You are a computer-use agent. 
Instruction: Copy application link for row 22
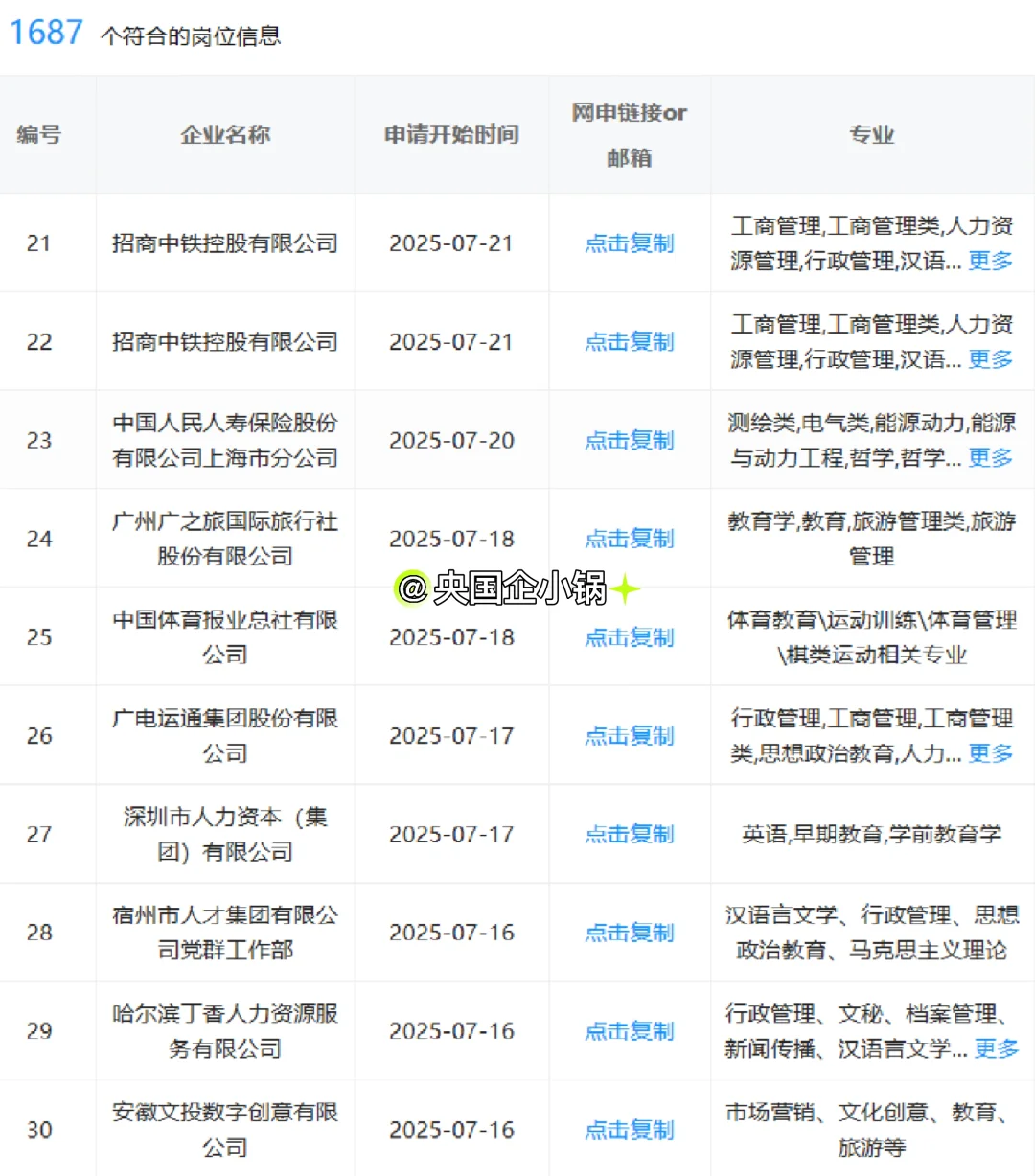coord(630,342)
